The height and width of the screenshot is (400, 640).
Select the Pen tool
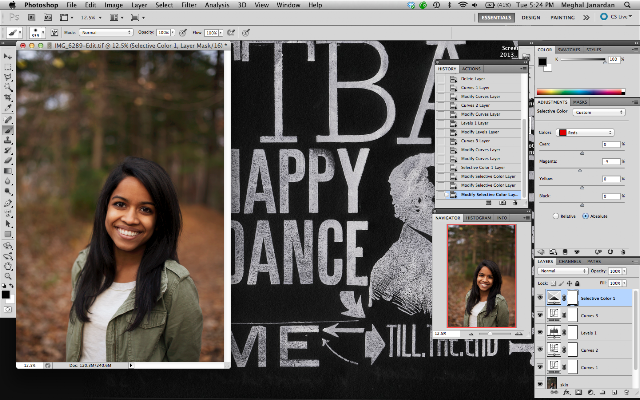click(x=8, y=203)
